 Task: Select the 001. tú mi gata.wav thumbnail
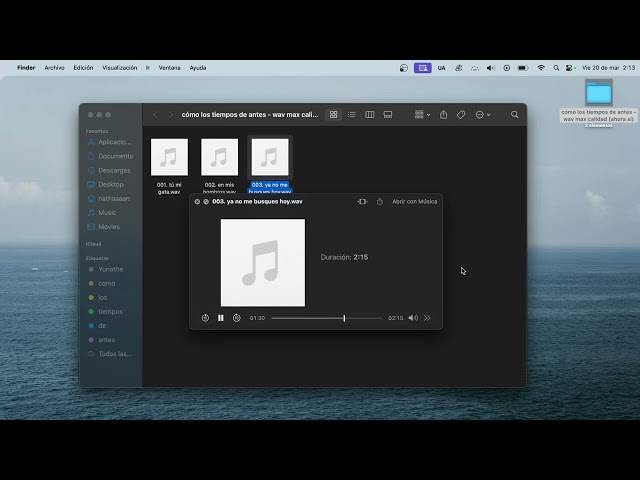pyautogui.click(x=169, y=157)
